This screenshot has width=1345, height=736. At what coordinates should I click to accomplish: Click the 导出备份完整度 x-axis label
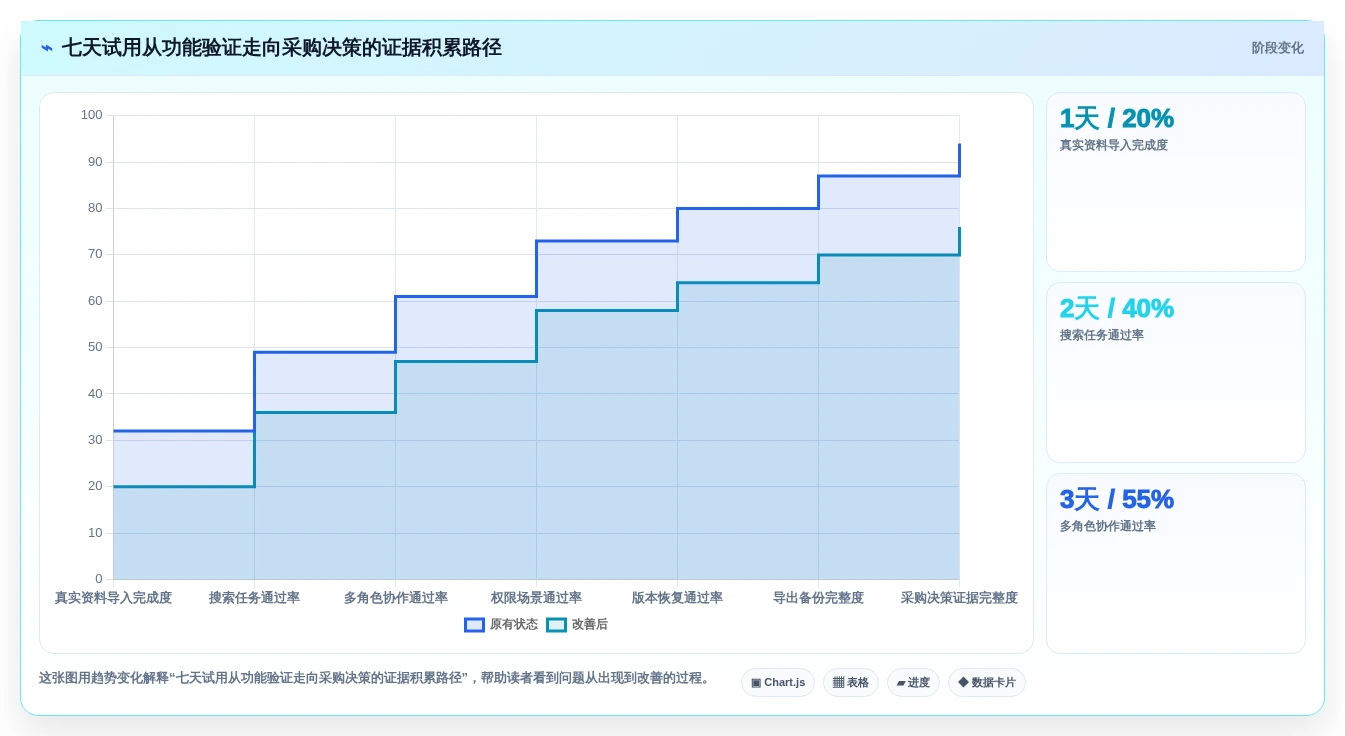click(x=818, y=598)
